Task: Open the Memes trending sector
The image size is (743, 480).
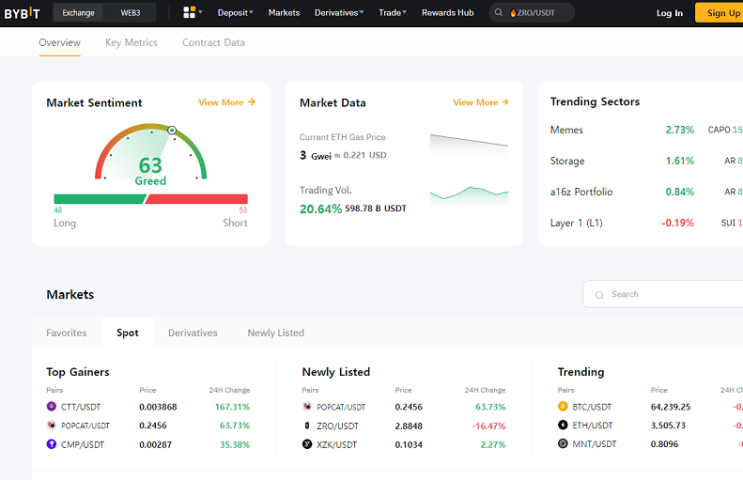Action: click(567, 130)
